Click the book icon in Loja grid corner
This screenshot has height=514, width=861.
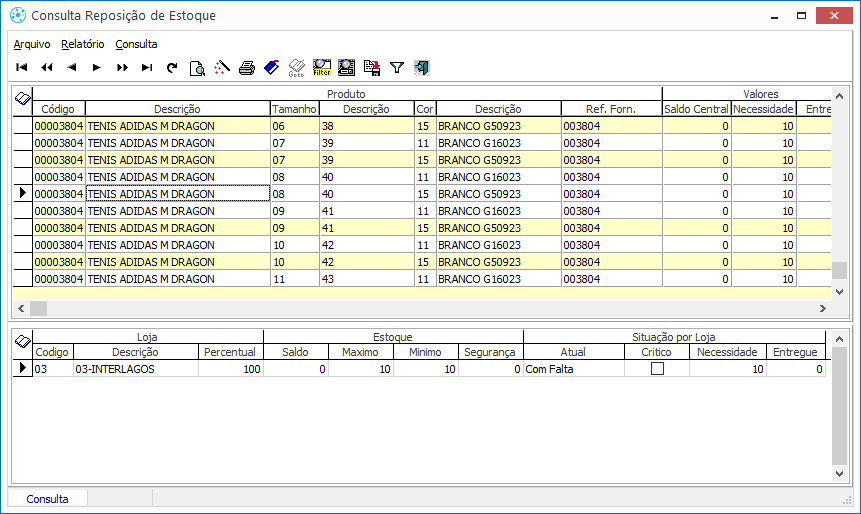click(23, 342)
